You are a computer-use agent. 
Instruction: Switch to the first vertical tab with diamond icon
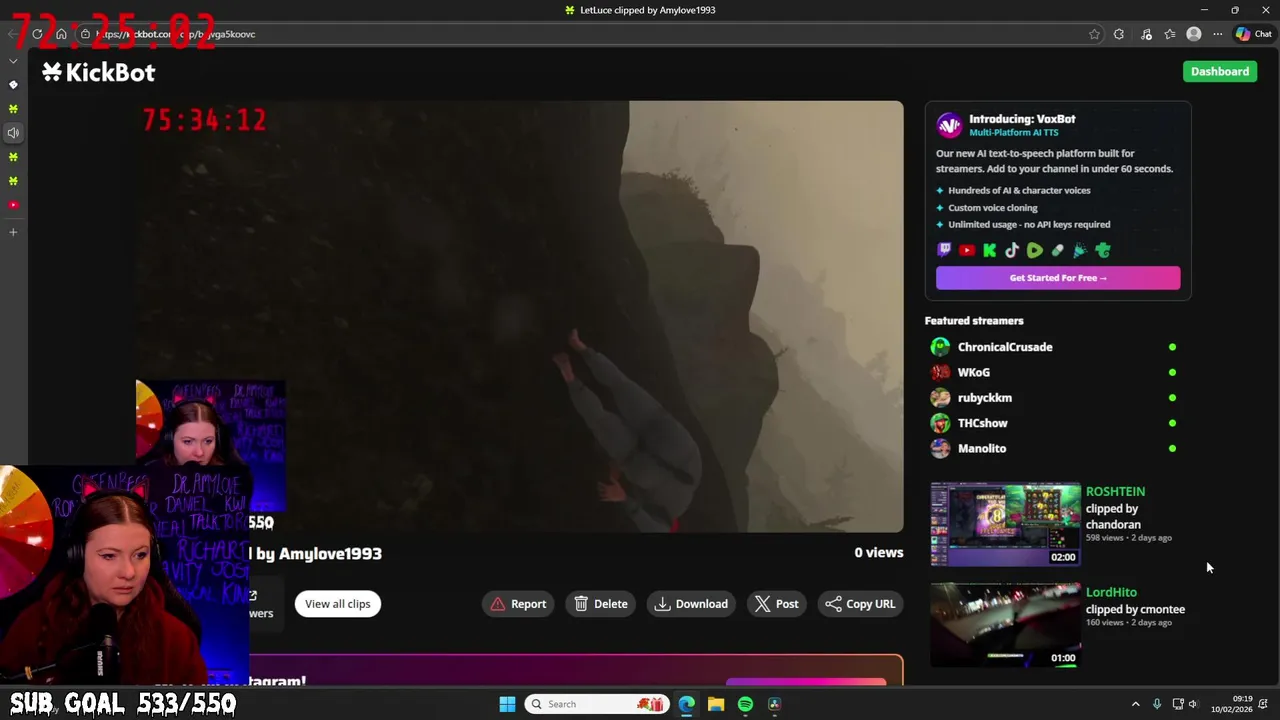coord(13,85)
